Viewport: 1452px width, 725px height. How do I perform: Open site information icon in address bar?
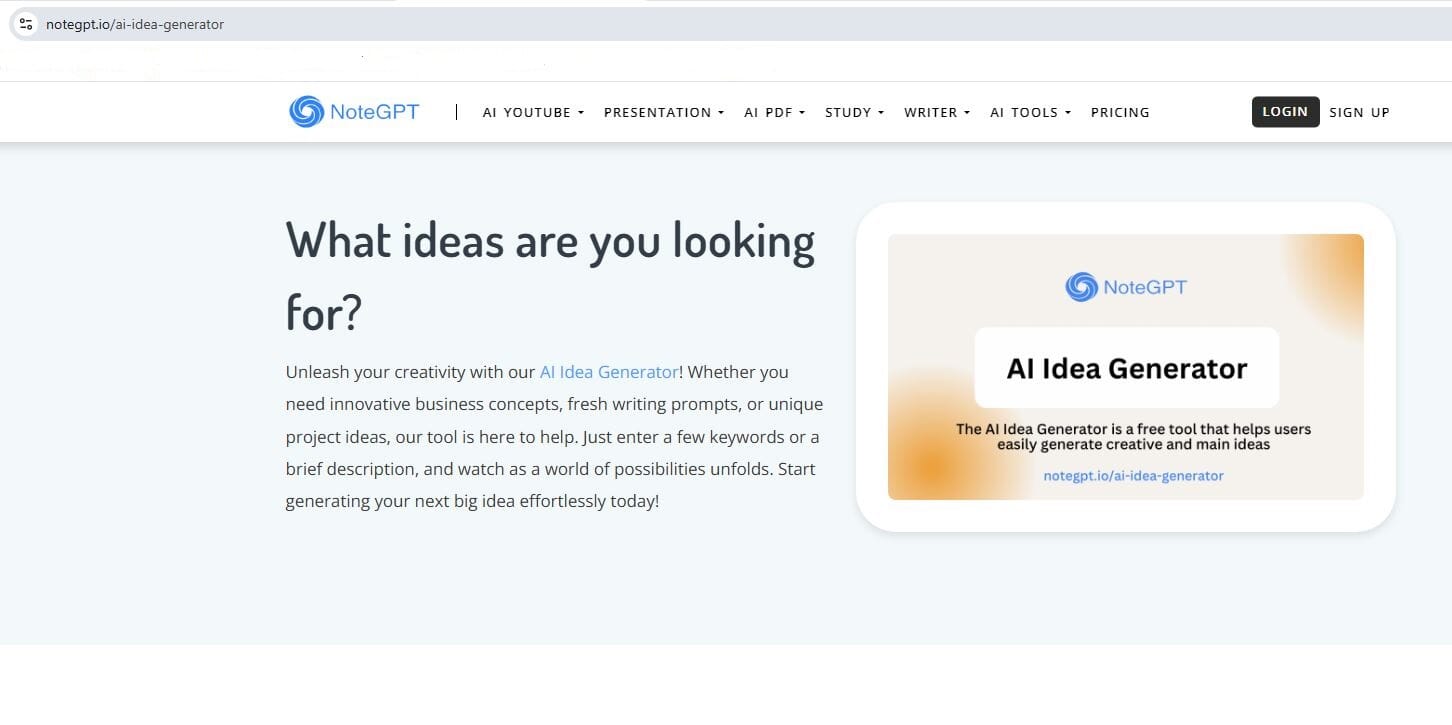tap(26, 24)
